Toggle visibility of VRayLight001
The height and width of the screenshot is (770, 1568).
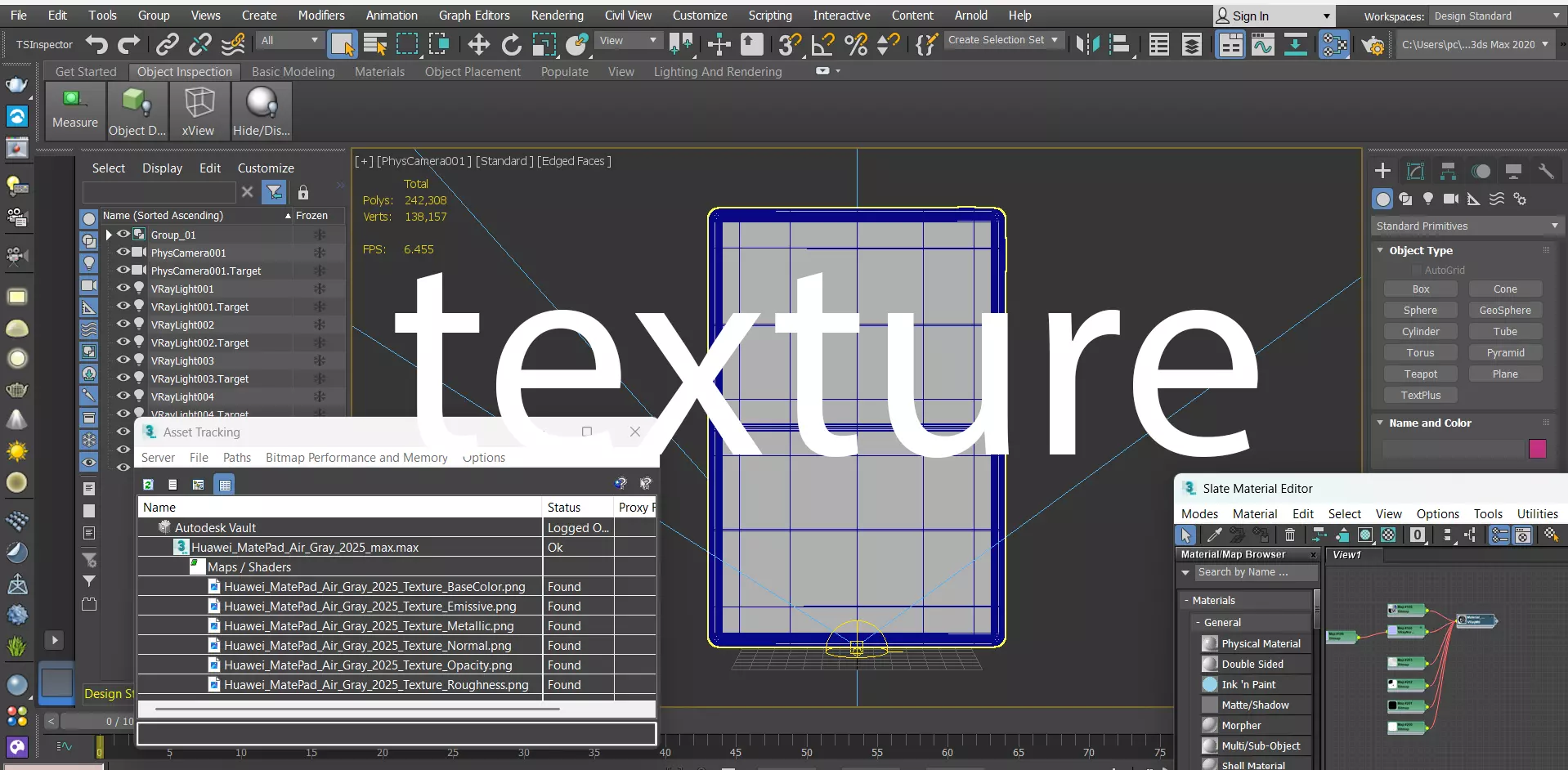123,289
